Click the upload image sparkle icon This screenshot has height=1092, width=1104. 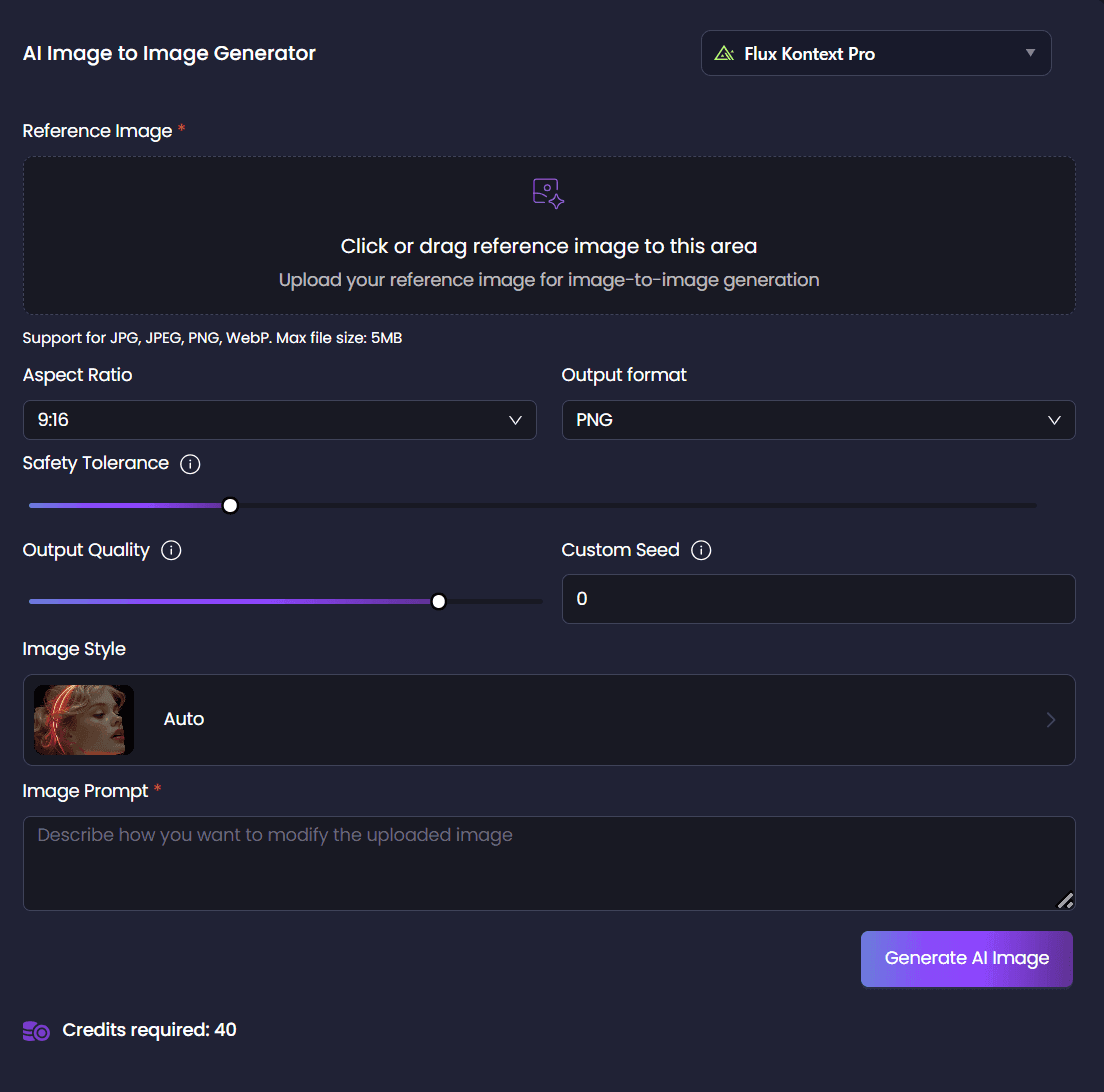(x=549, y=193)
